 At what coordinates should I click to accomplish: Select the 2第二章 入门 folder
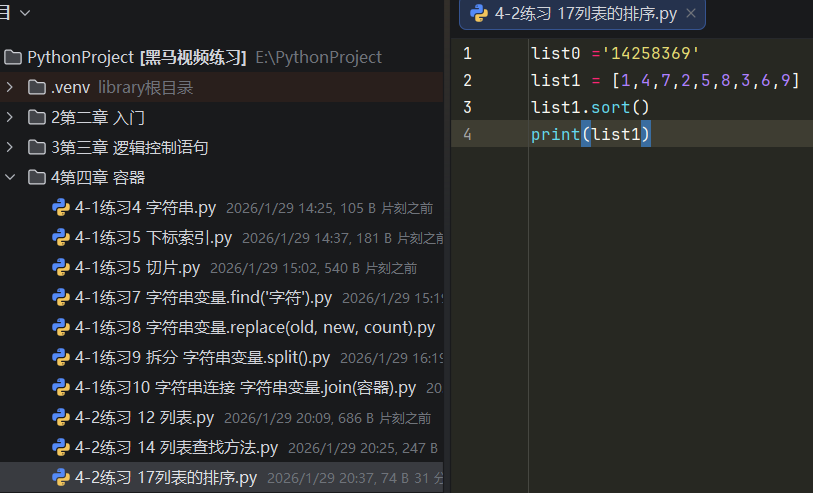click(x=97, y=117)
